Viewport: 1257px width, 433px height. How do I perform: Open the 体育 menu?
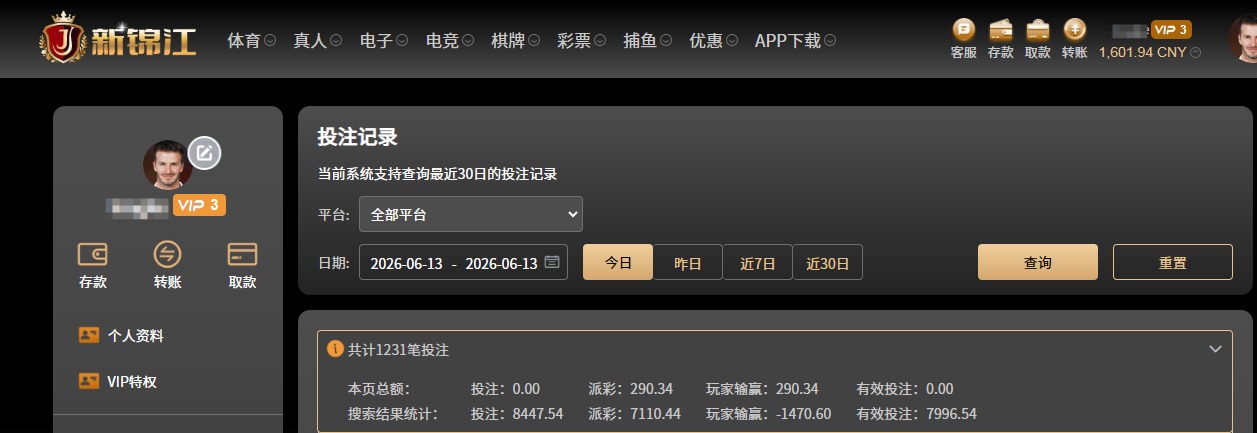[252, 40]
